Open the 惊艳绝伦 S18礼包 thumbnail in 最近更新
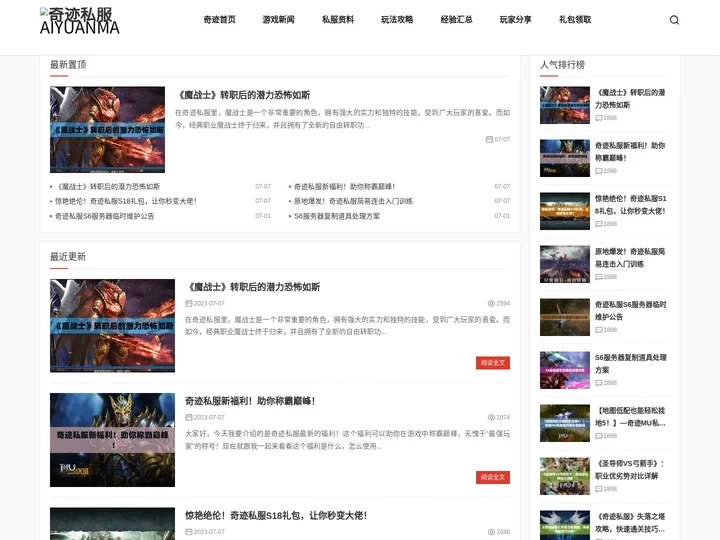720x540 pixels. pyautogui.click(x=112, y=524)
